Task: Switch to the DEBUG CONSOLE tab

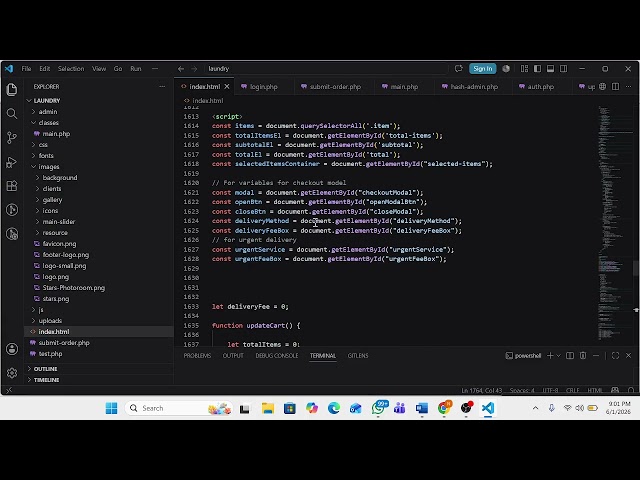Action: click(x=277, y=356)
